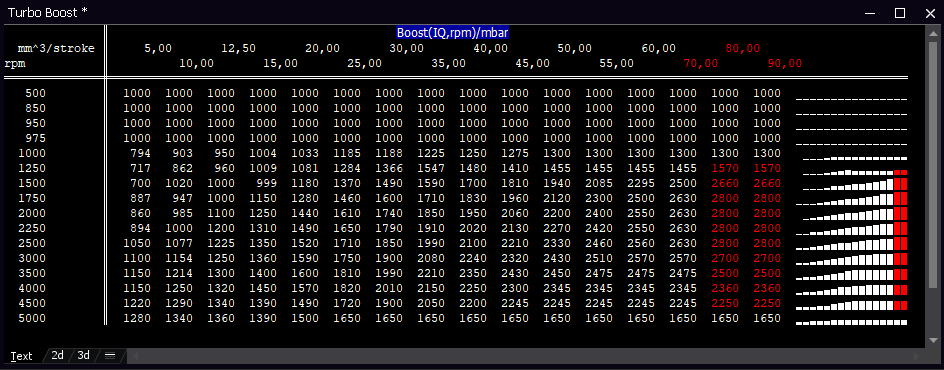The height and width of the screenshot is (370, 944).
Task: Select cell value 860
Action: [x=141, y=214]
